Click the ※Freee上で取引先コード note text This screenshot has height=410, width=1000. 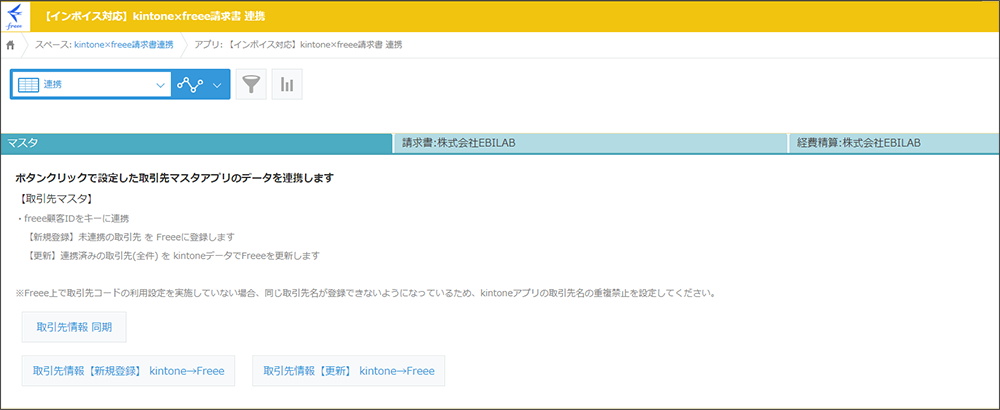[366, 294]
